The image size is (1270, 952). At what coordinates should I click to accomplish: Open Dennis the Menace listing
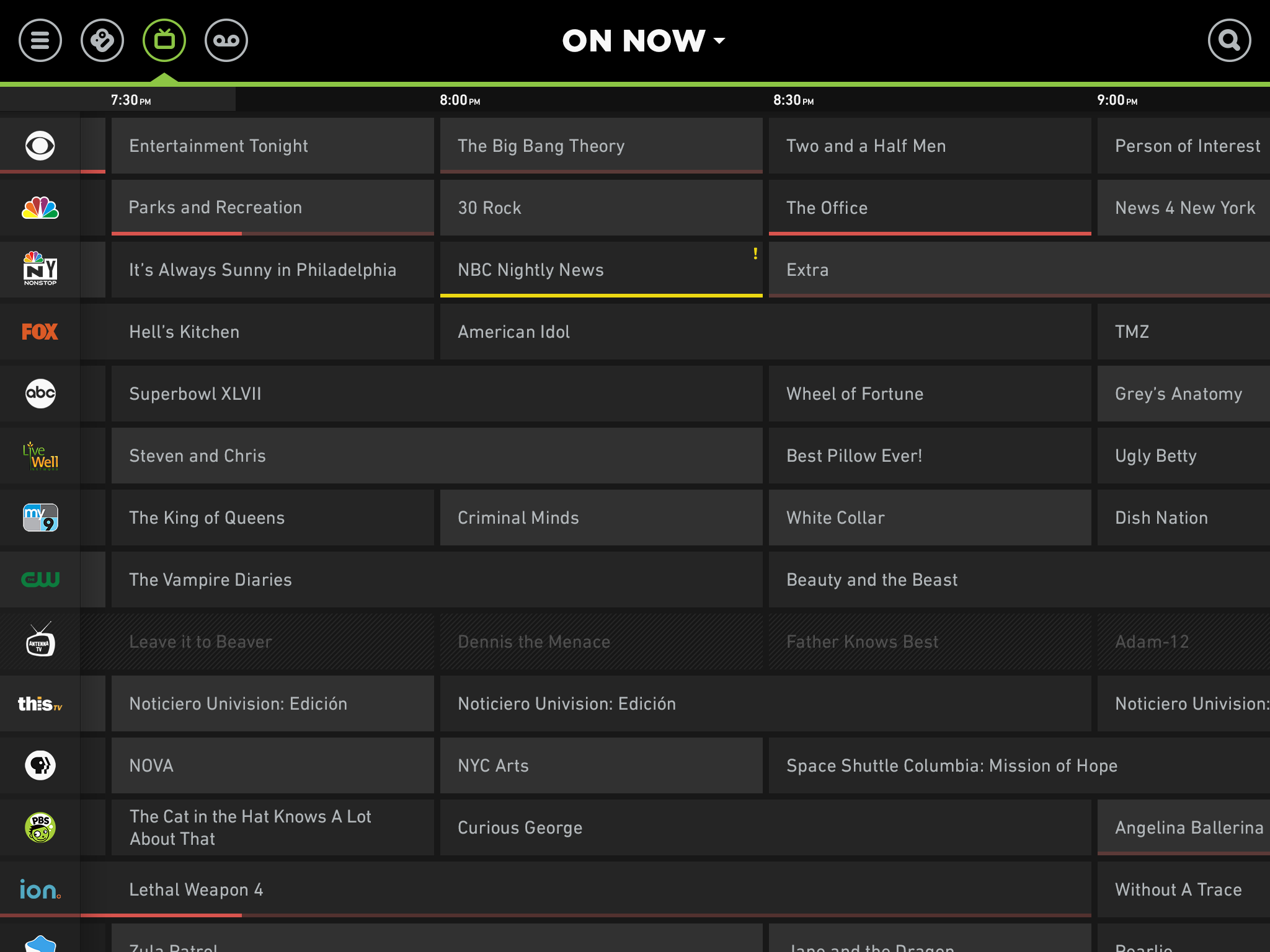pos(602,641)
